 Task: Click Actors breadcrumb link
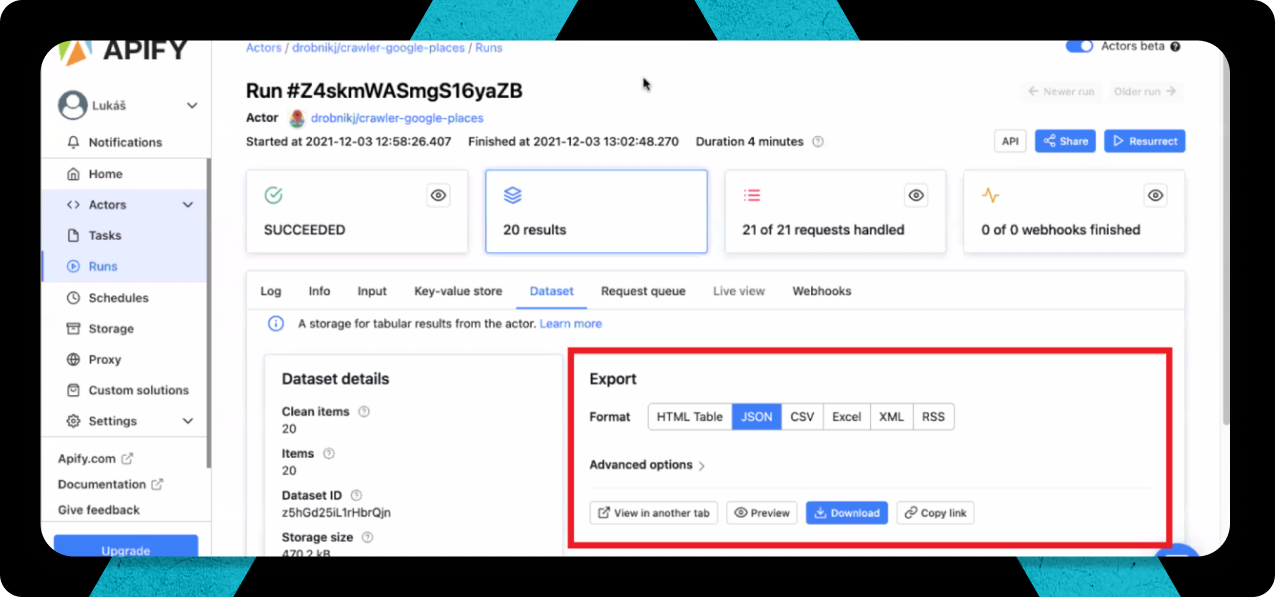coord(264,47)
